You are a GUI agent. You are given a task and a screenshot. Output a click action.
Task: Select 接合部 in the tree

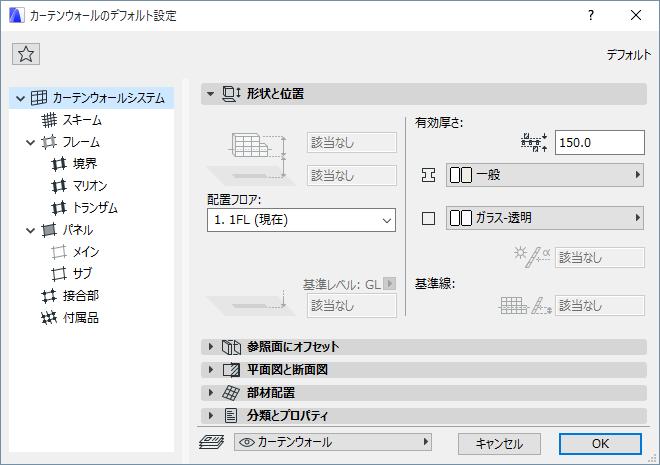tap(81, 295)
